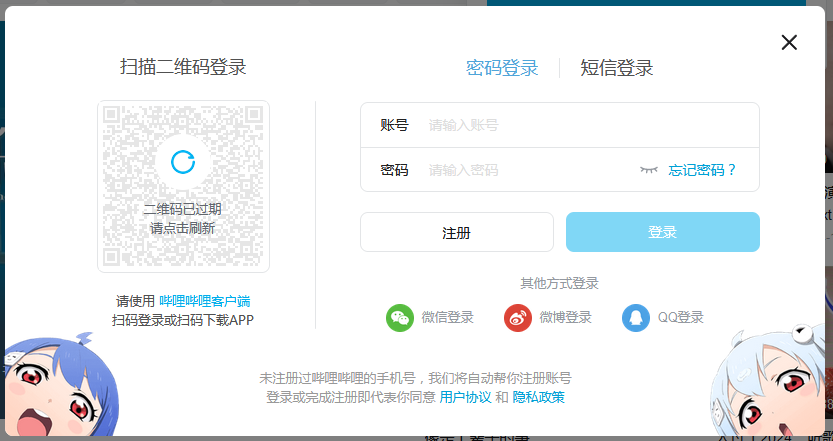The width and height of the screenshot is (833, 441).
Task: Click the Weibo login icon
Action: point(517,318)
